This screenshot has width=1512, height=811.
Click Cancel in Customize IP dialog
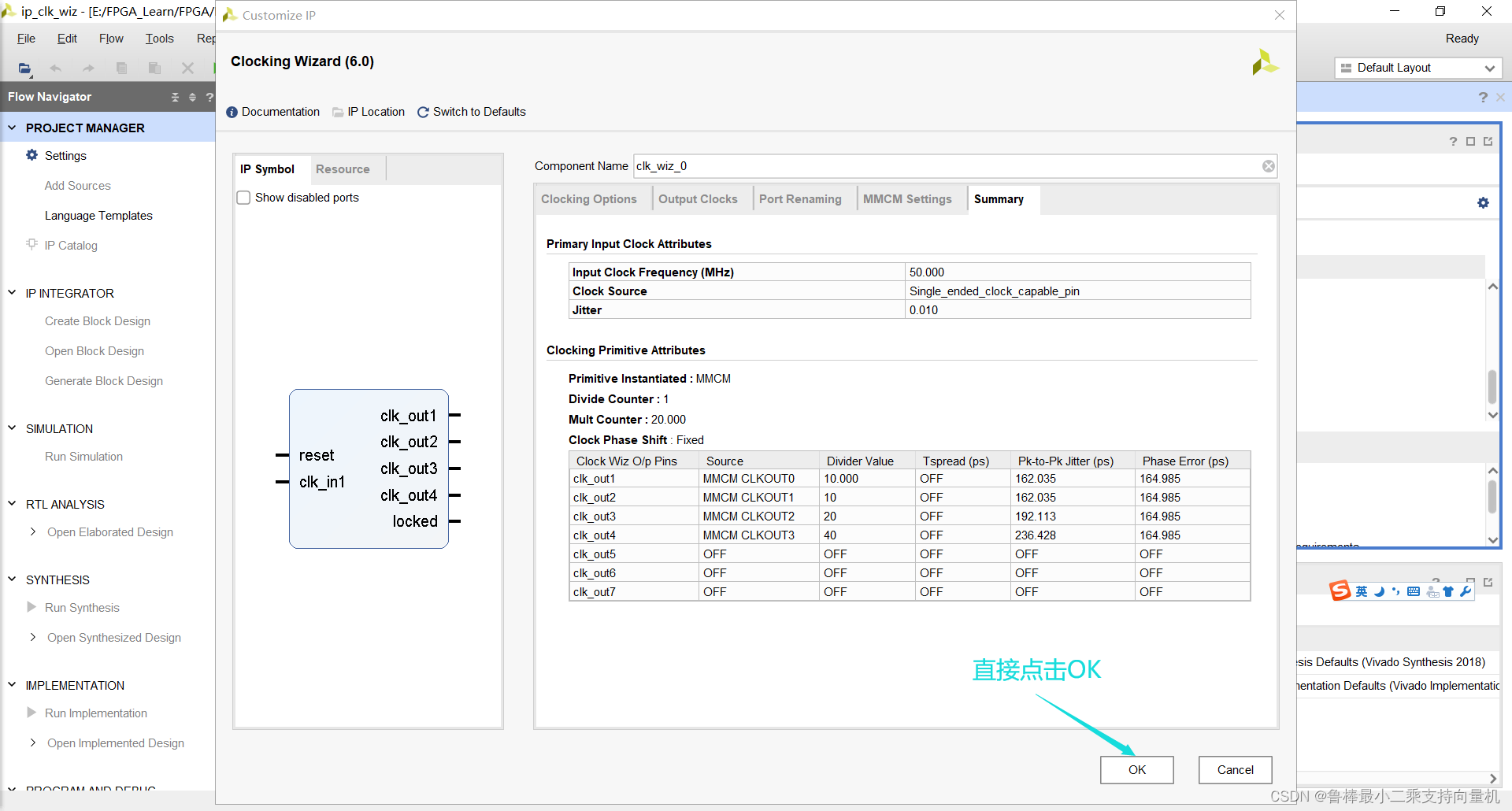click(x=1235, y=770)
